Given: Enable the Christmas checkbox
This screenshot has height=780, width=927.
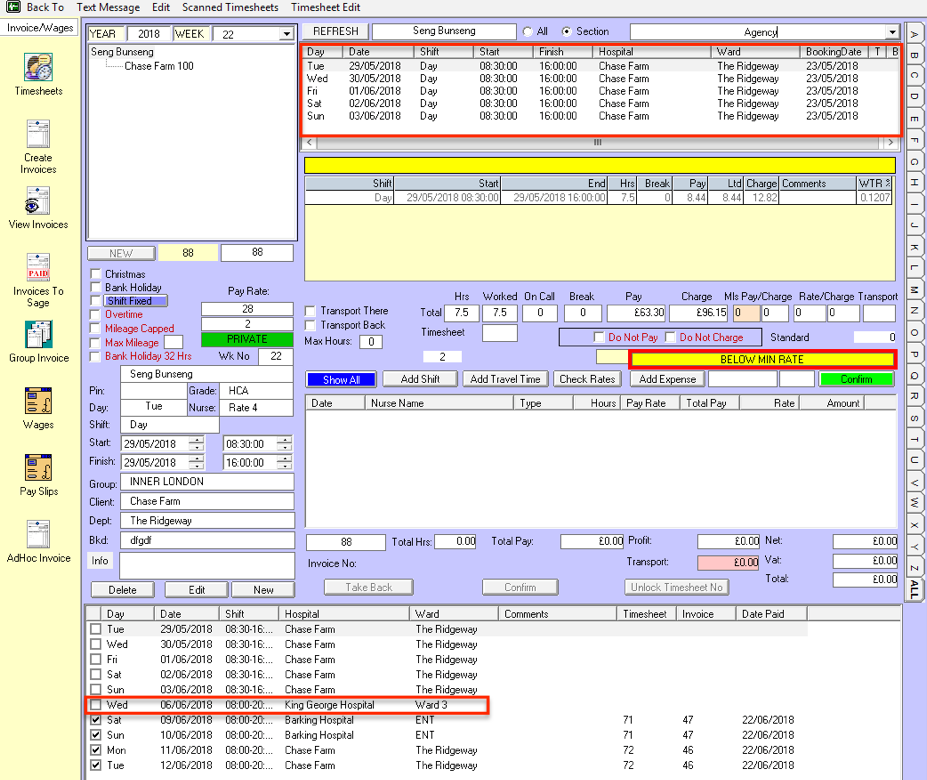Looking at the screenshot, I should coord(96,274).
